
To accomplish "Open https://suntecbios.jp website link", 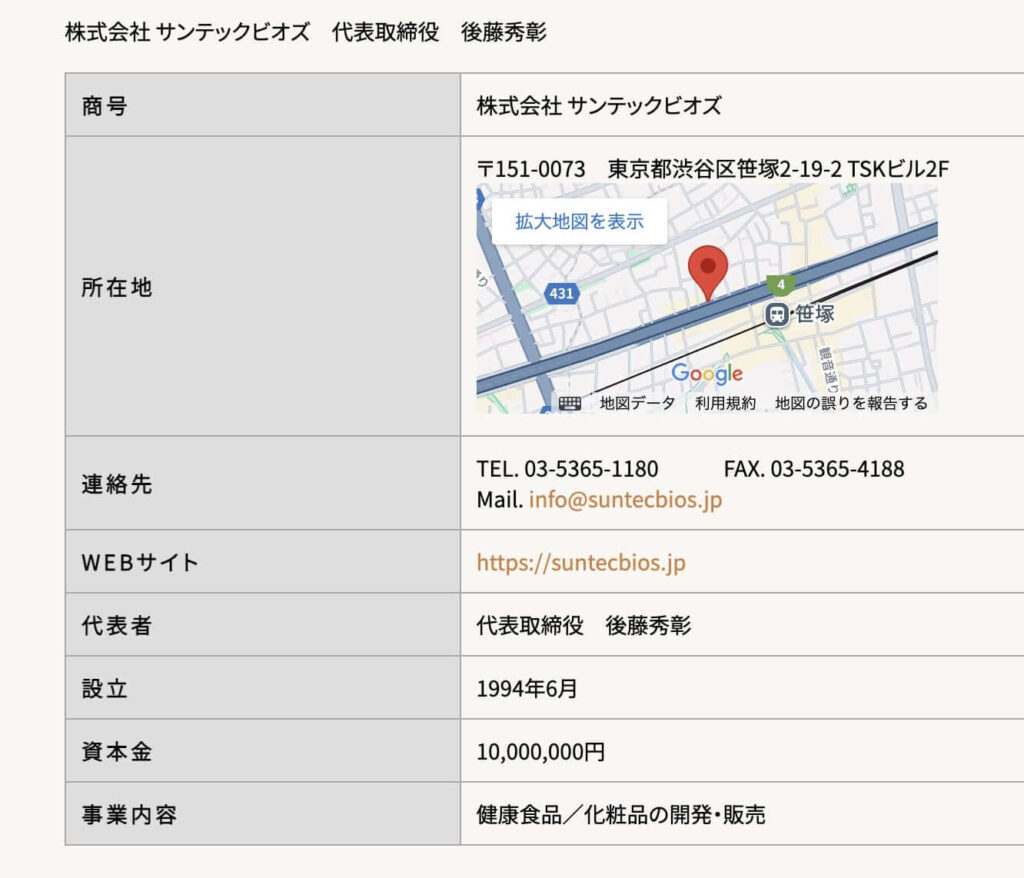I will (x=581, y=562).
